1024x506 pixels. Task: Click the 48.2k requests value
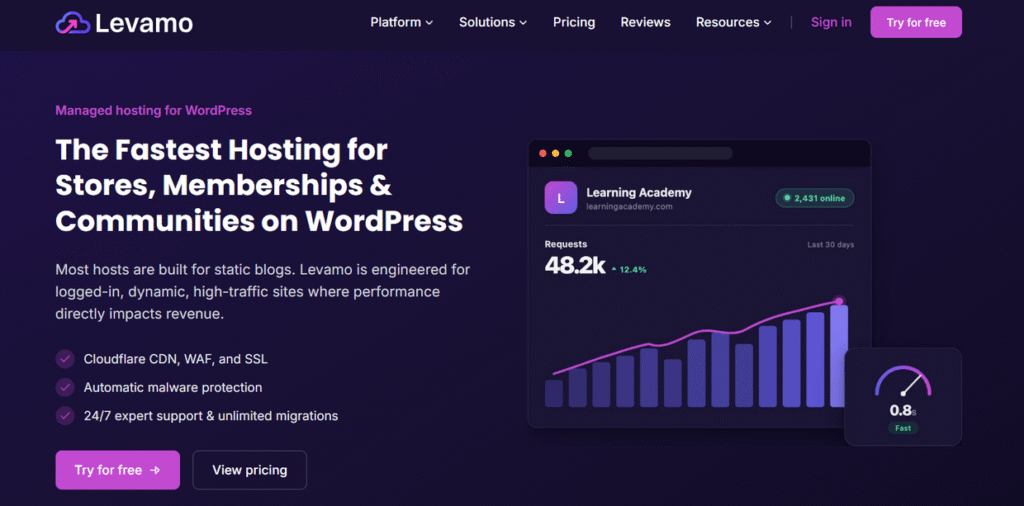(575, 266)
